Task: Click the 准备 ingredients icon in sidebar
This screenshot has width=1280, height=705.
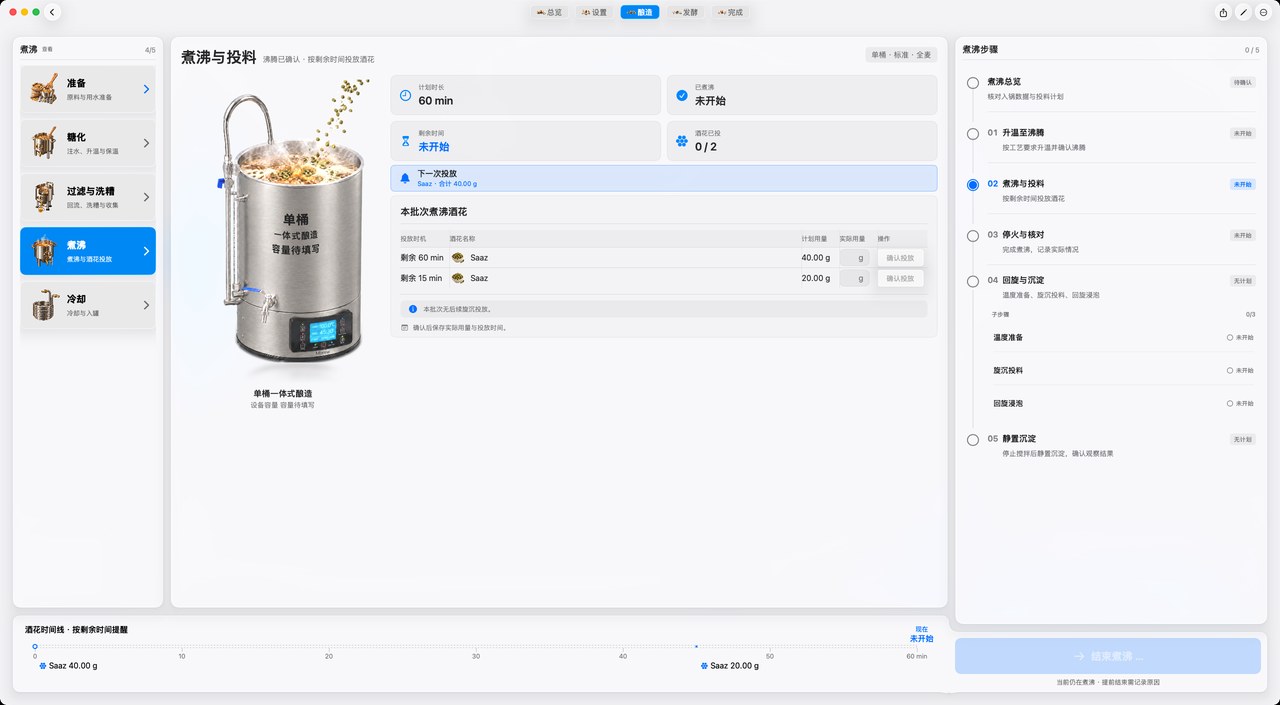Action: pyautogui.click(x=44, y=89)
